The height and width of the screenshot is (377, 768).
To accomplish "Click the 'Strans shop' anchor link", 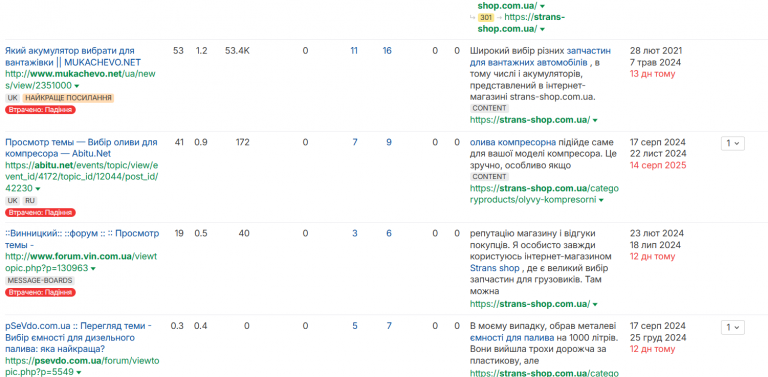I will coord(495,268).
